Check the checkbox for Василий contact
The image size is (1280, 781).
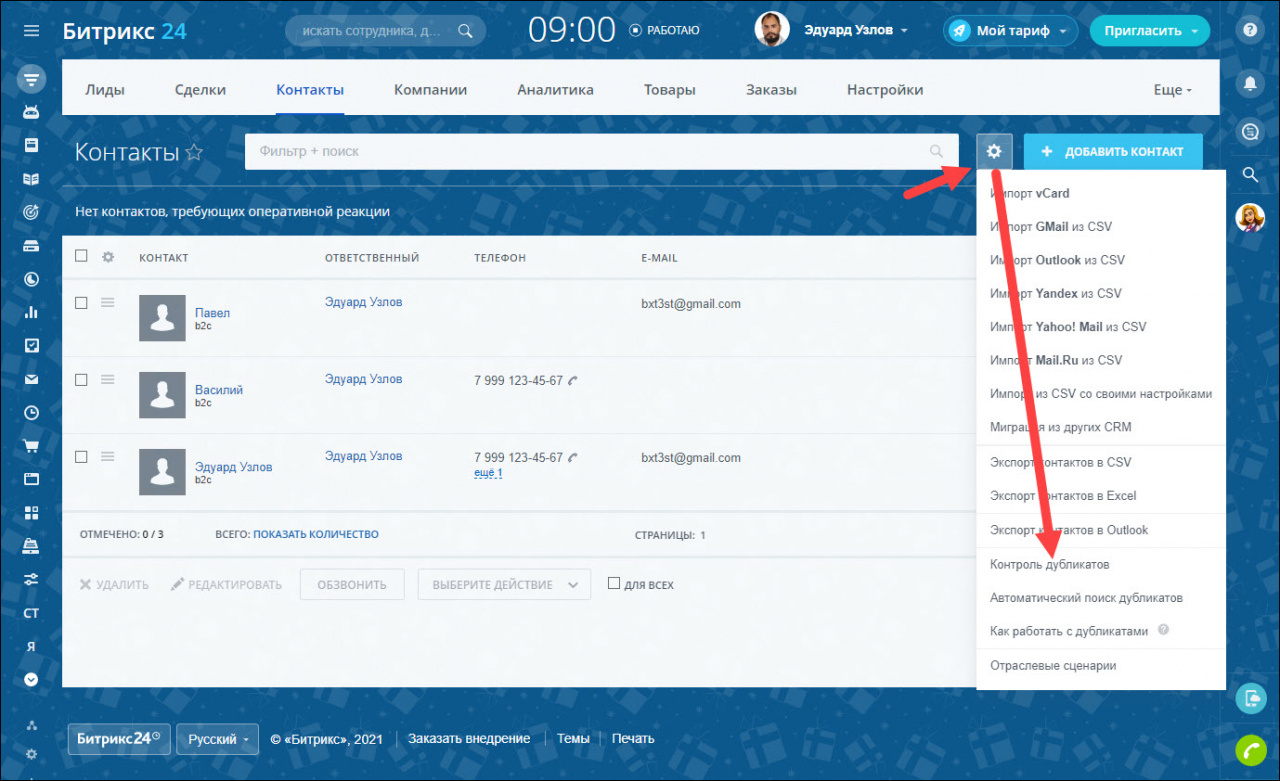[81, 379]
